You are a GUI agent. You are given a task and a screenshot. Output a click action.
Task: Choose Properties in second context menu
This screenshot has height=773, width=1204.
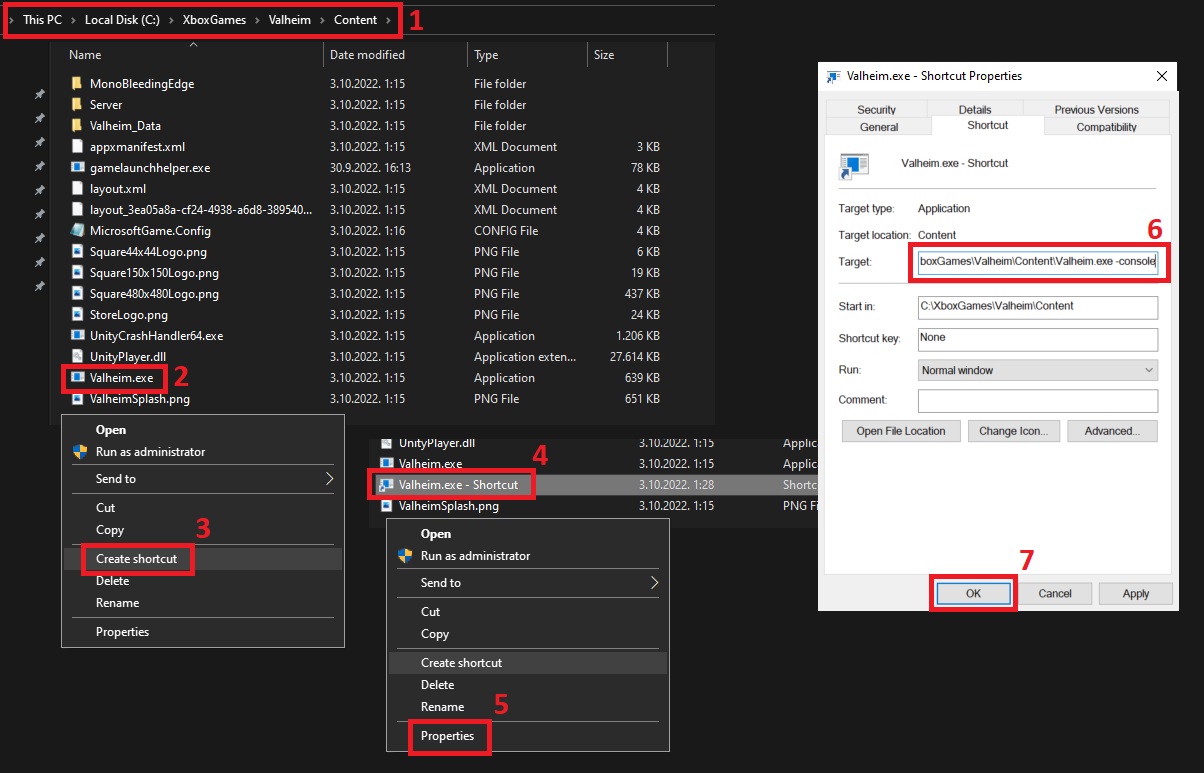tap(527, 736)
